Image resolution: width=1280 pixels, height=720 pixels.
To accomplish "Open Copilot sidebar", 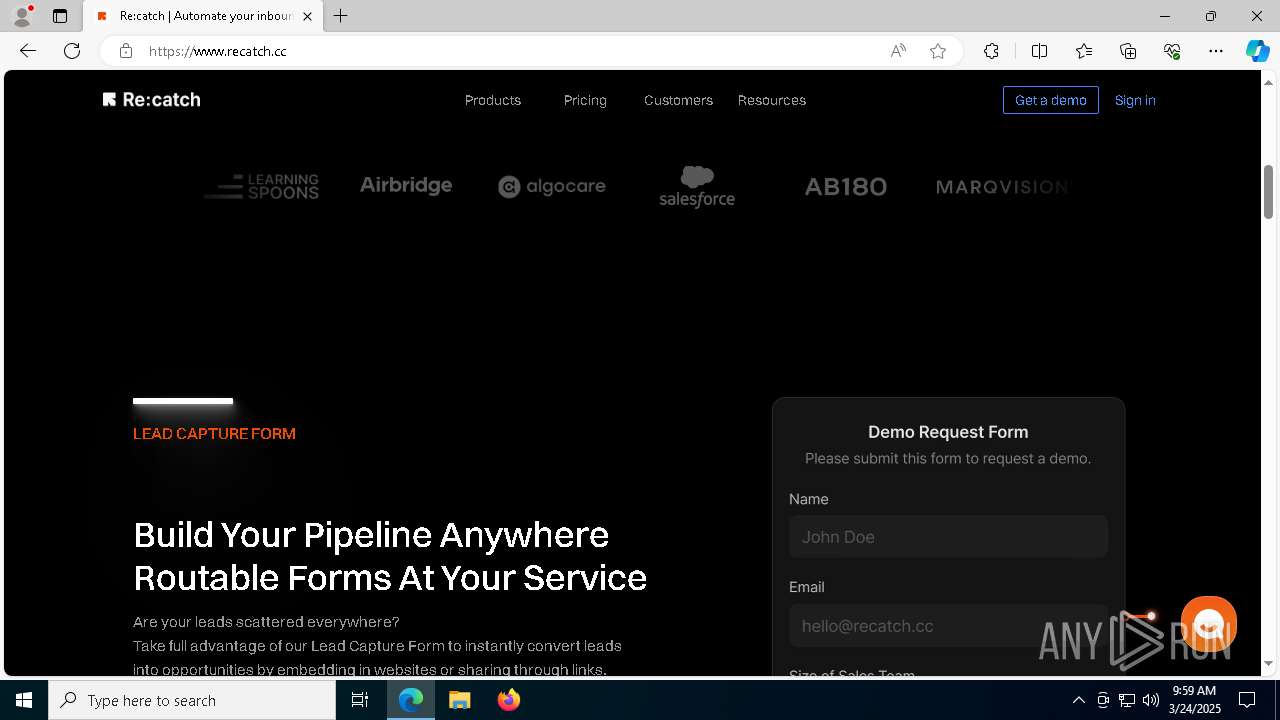I will pyautogui.click(x=1257, y=51).
